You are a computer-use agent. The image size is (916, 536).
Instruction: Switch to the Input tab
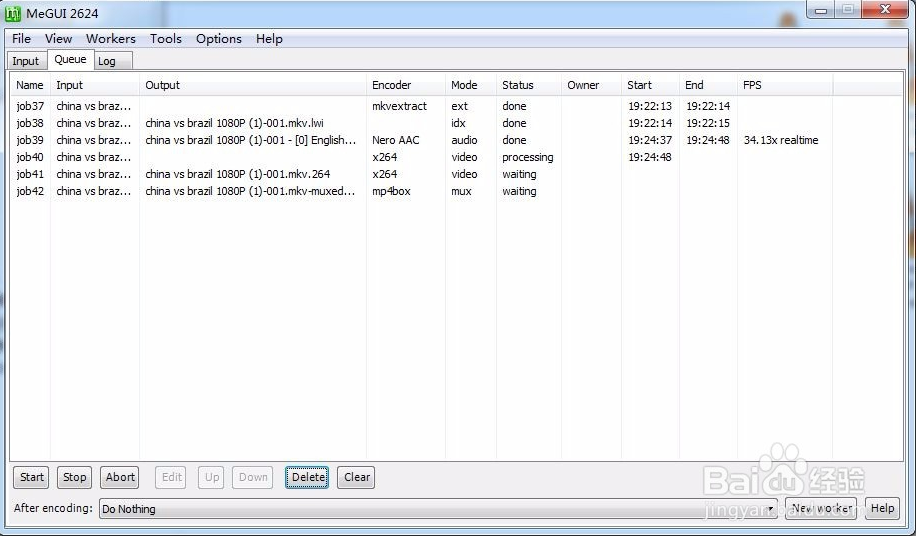[x=26, y=61]
